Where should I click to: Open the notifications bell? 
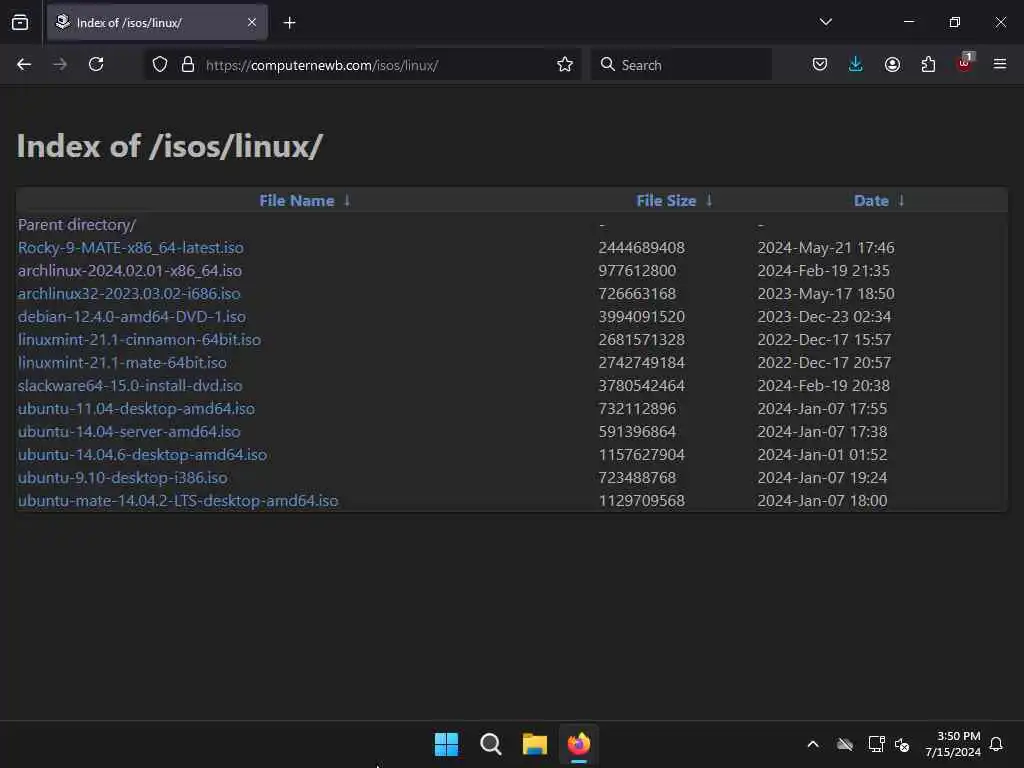[x=997, y=744]
